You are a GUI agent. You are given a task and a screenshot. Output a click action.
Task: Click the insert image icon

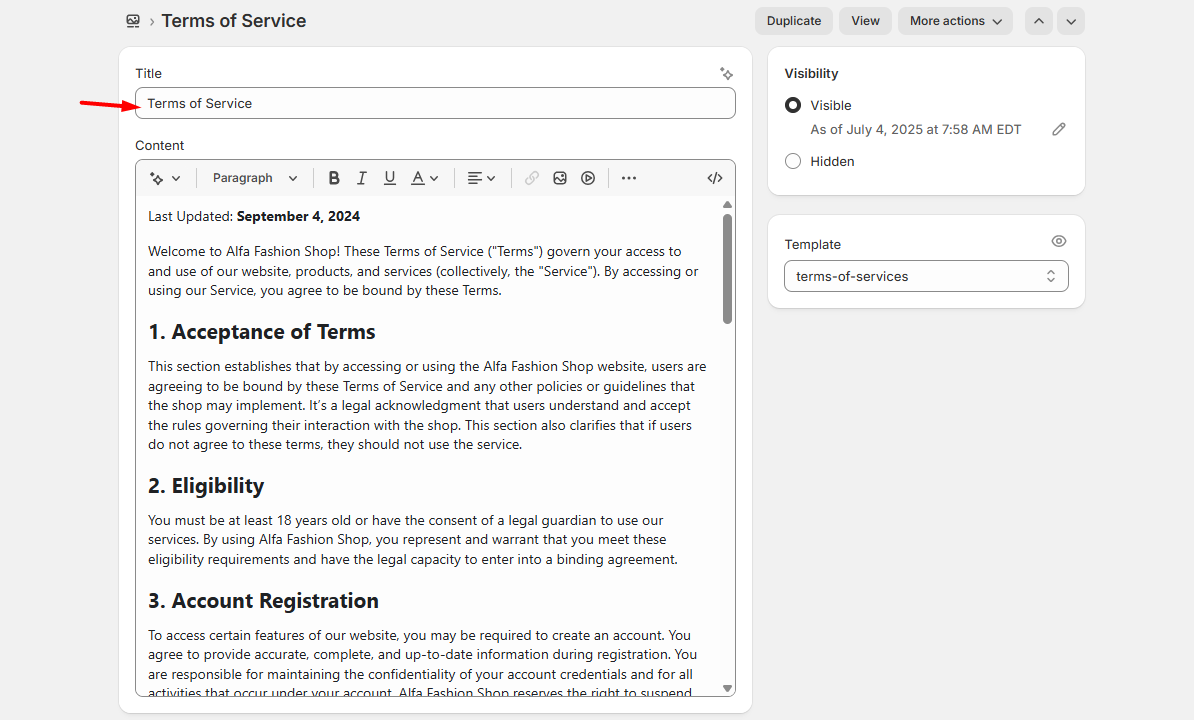pyautogui.click(x=560, y=178)
